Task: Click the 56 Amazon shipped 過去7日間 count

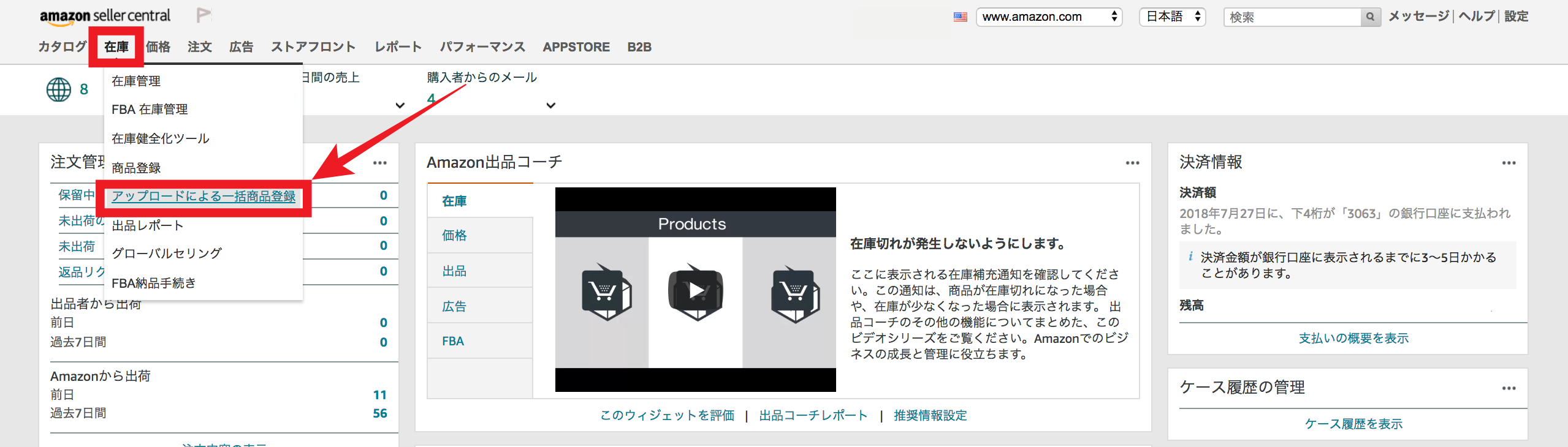Action: (380, 413)
